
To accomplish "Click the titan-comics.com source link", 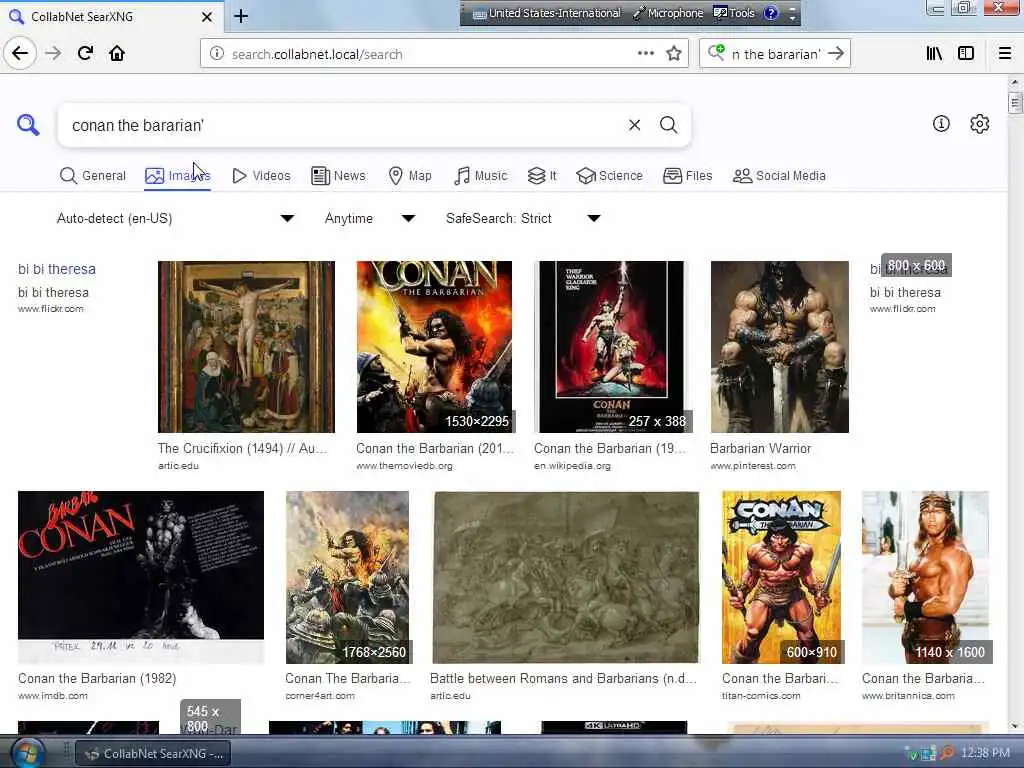I will (761, 696).
